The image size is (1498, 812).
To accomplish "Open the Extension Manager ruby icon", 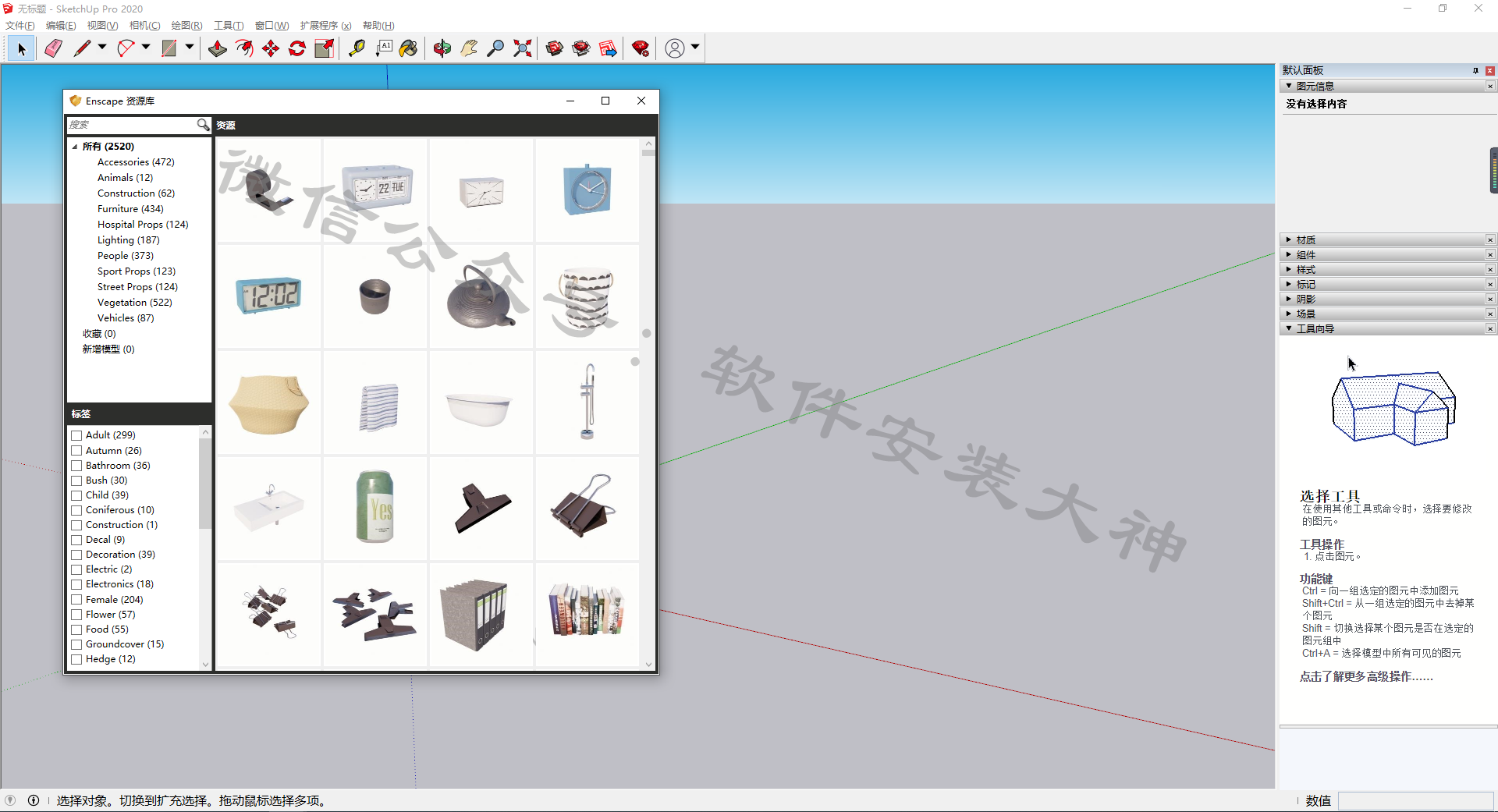I will [641, 48].
